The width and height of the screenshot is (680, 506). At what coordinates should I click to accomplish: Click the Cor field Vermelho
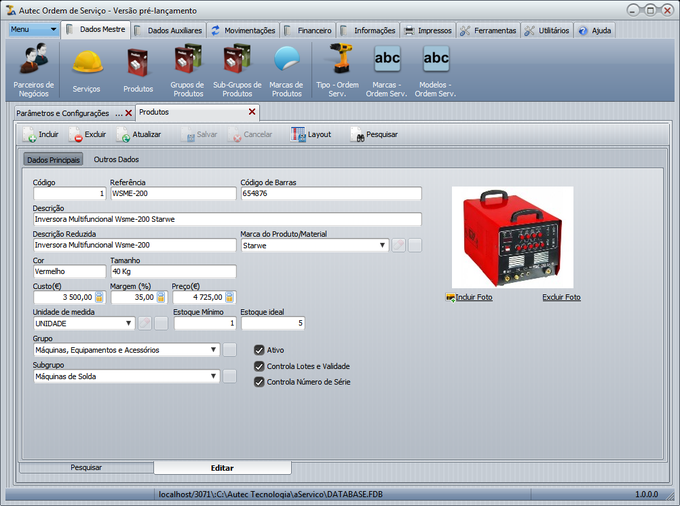tap(69, 271)
